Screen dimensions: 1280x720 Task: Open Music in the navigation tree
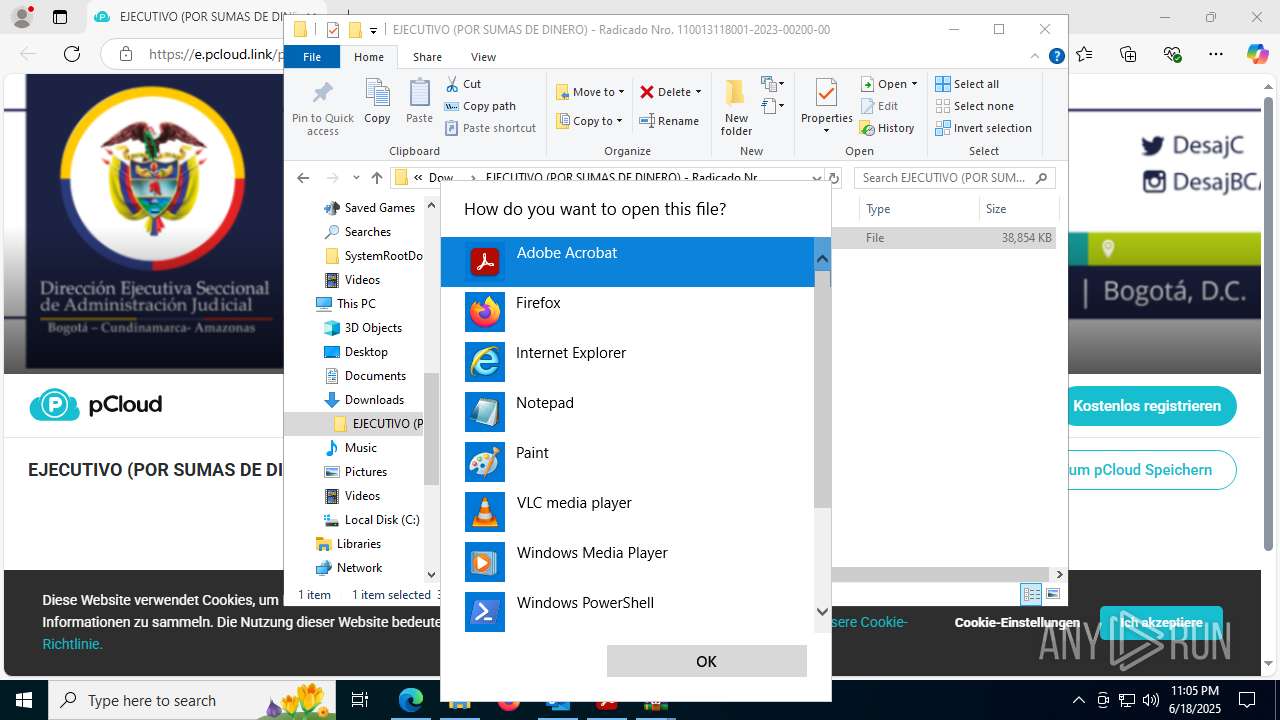tap(351, 448)
